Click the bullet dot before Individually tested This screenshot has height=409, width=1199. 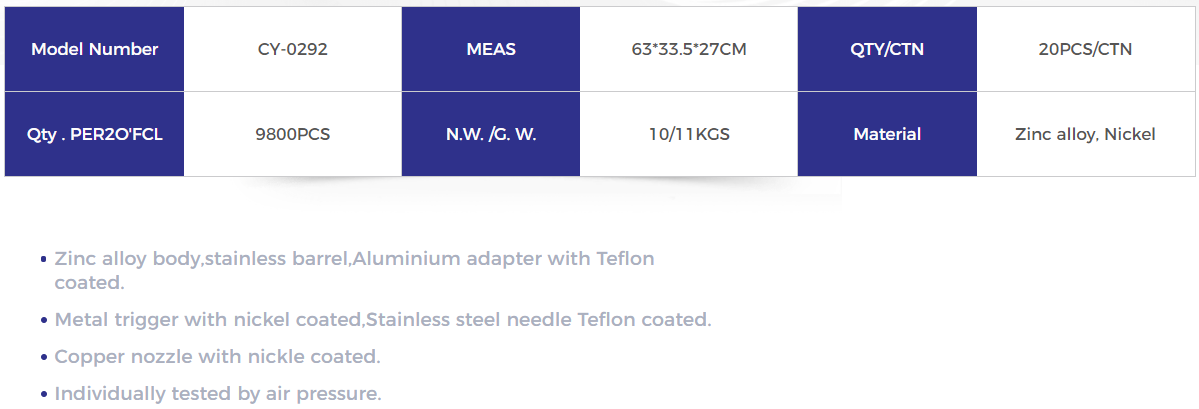click(x=44, y=394)
